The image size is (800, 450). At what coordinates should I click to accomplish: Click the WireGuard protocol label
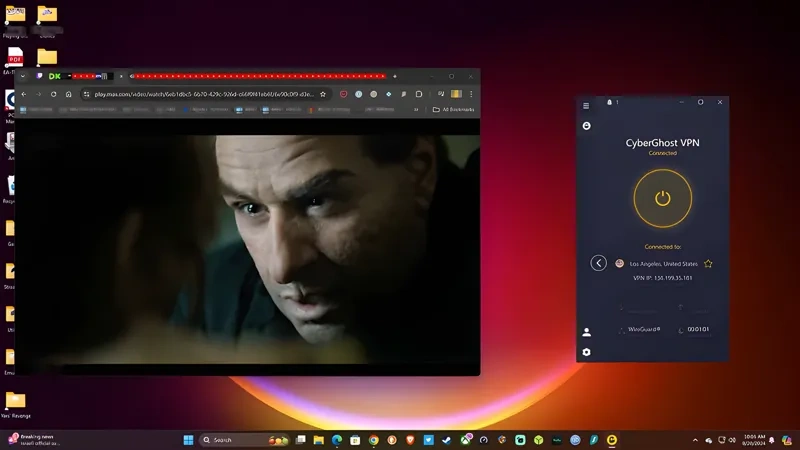click(x=643, y=329)
